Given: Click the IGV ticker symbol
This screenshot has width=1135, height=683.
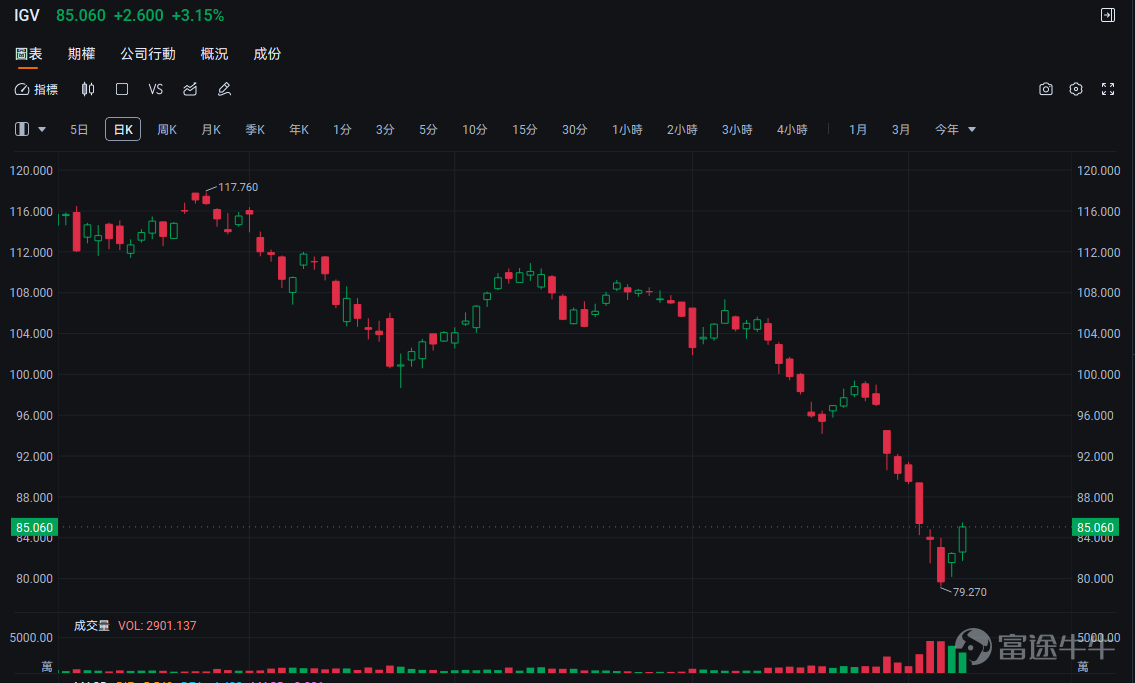Looking at the screenshot, I should point(27,15).
